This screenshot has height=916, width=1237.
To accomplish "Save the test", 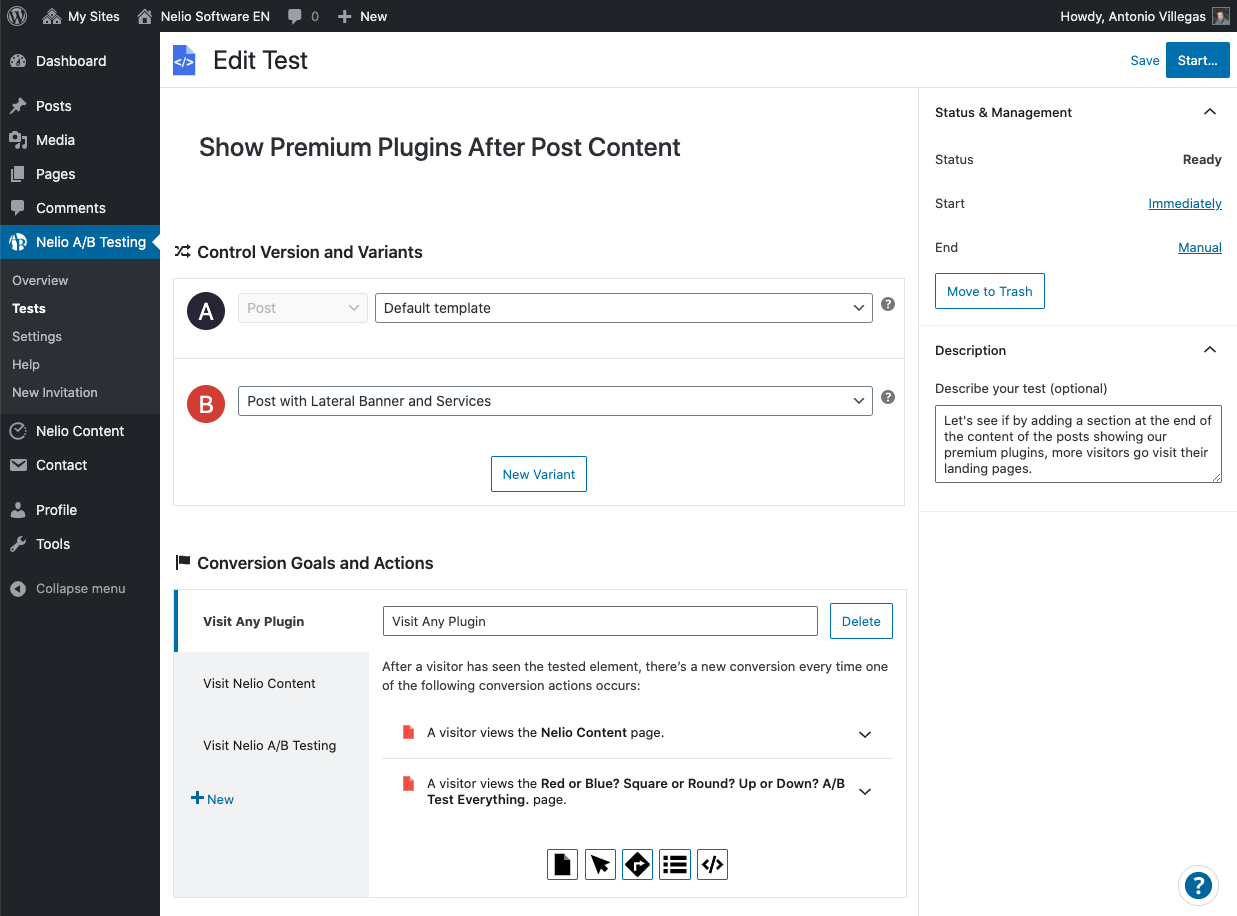I will (x=1145, y=60).
